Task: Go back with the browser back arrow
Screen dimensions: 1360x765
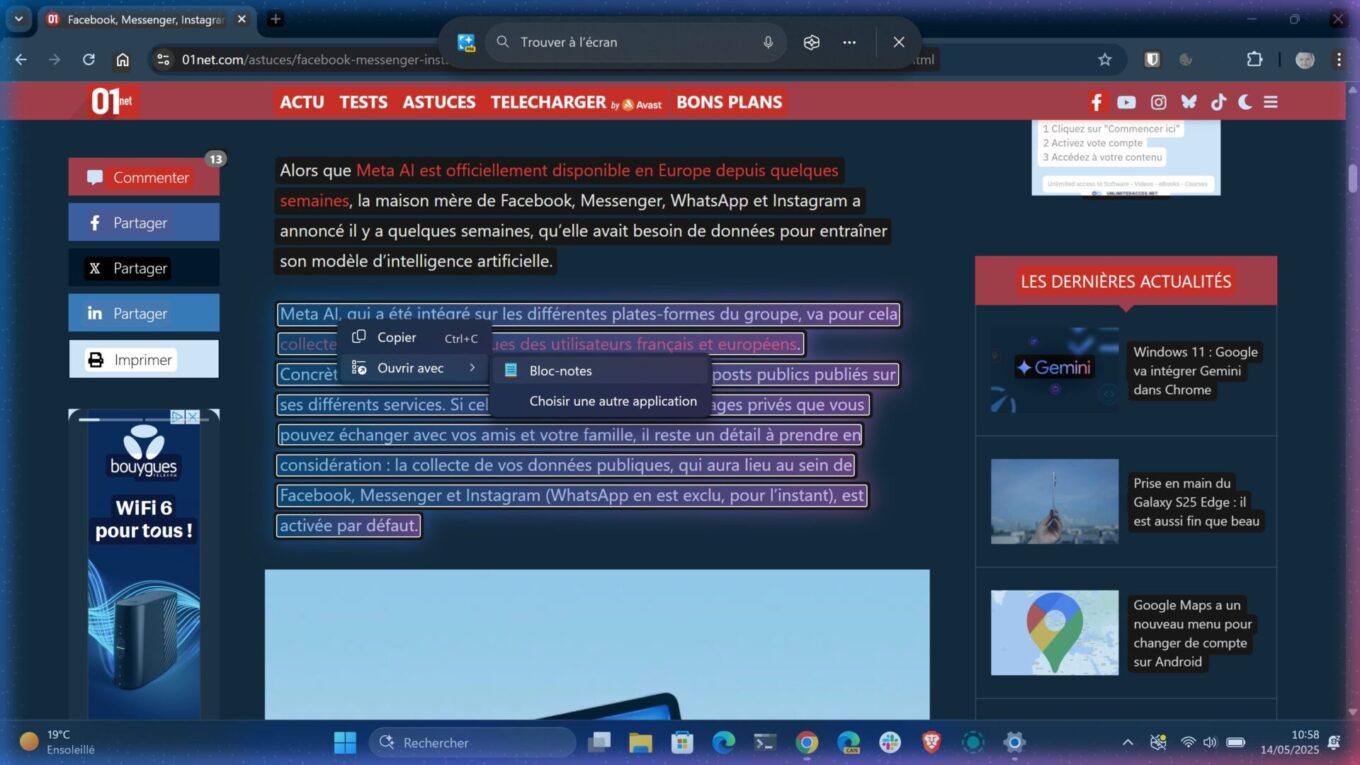Action: pyautogui.click(x=21, y=60)
